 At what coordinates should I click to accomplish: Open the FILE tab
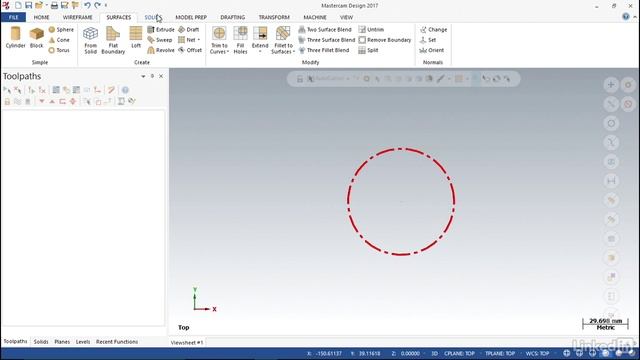(13, 17)
